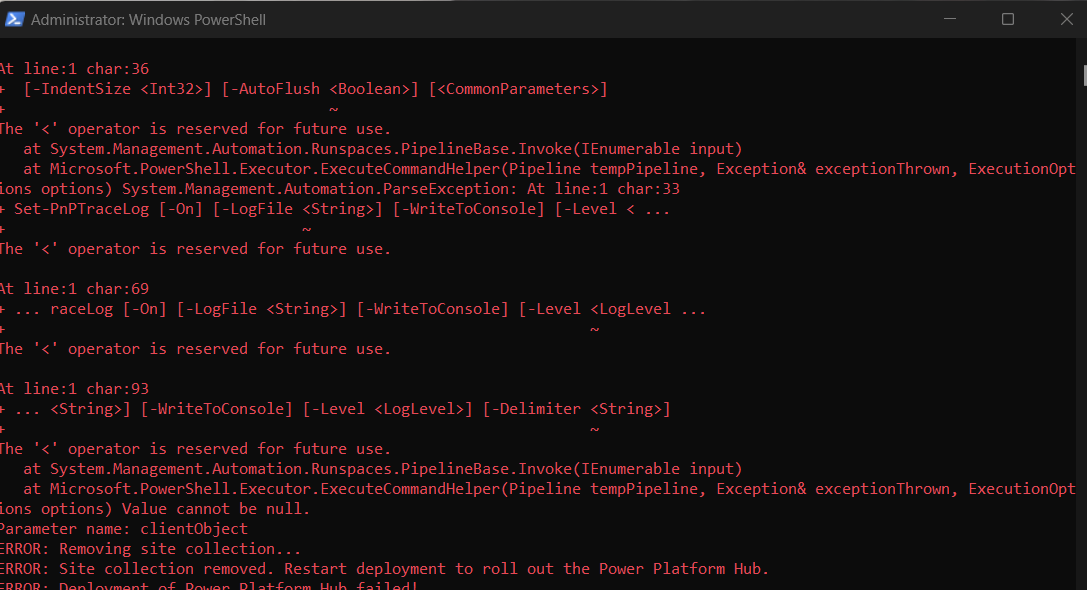The width and height of the screenshot is (1087, 590).
Task: Click the CommonParameters text in brackets
Action: [x=518, y=88]
